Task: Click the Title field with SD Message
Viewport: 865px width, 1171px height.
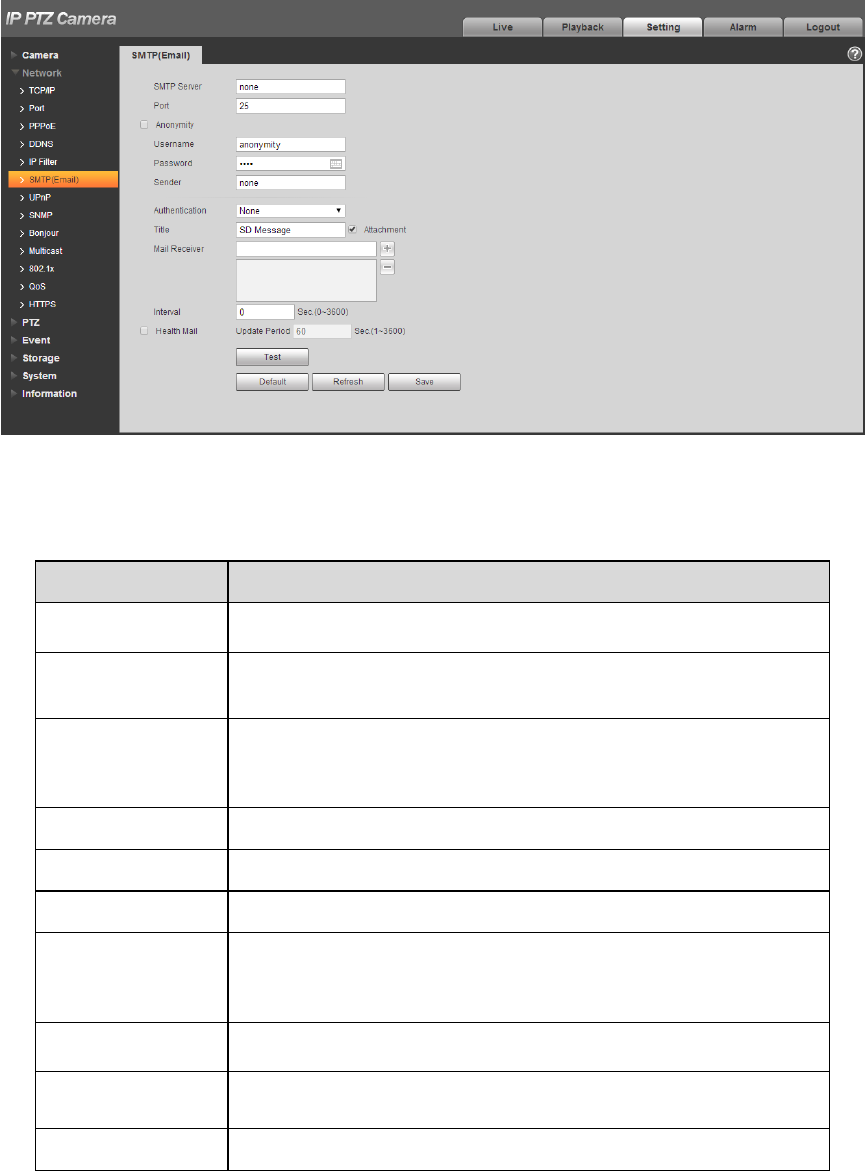Action: coord(291,230)
